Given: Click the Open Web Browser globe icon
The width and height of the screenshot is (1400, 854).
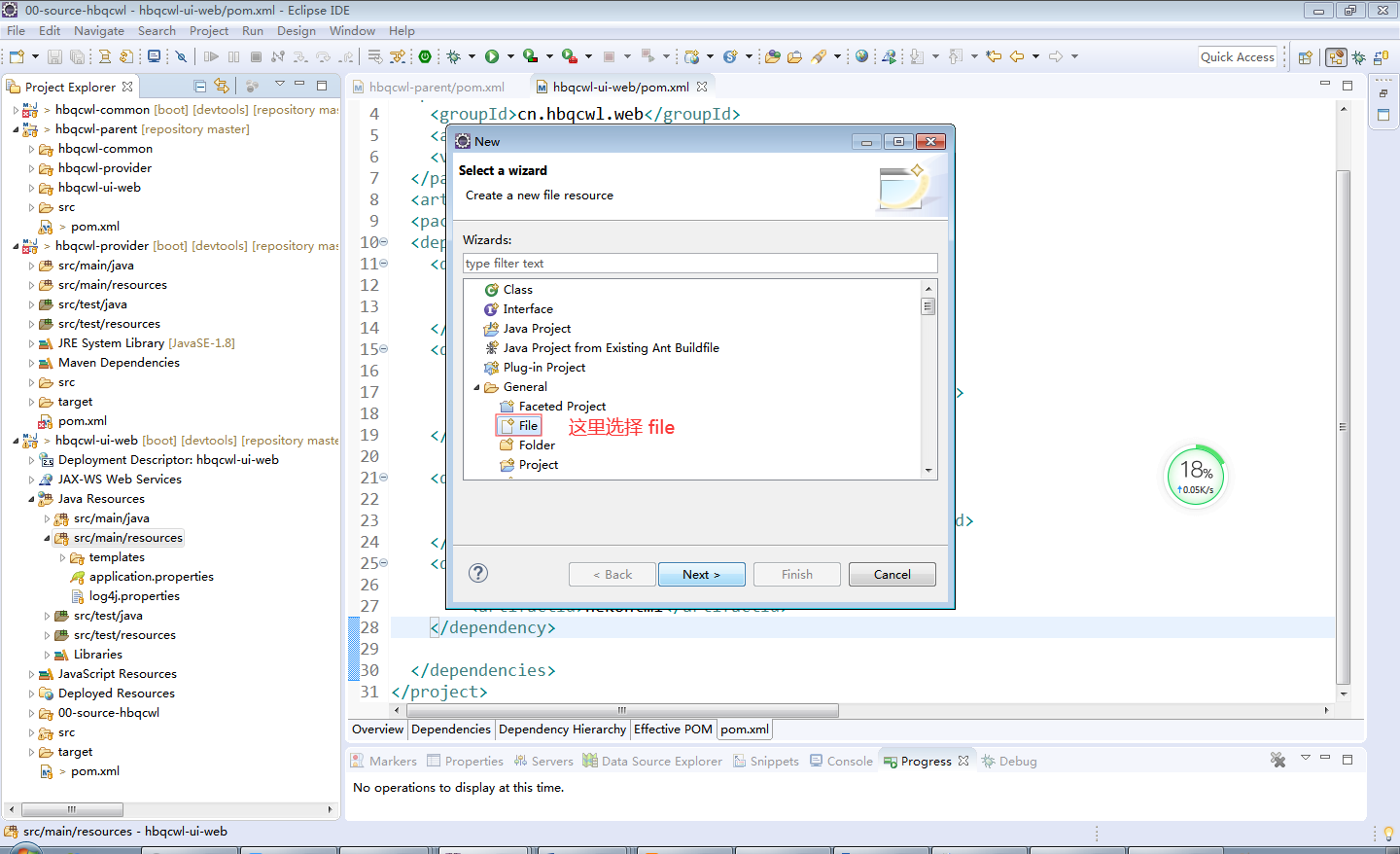Looking at the screenshot, I should 861,56.
